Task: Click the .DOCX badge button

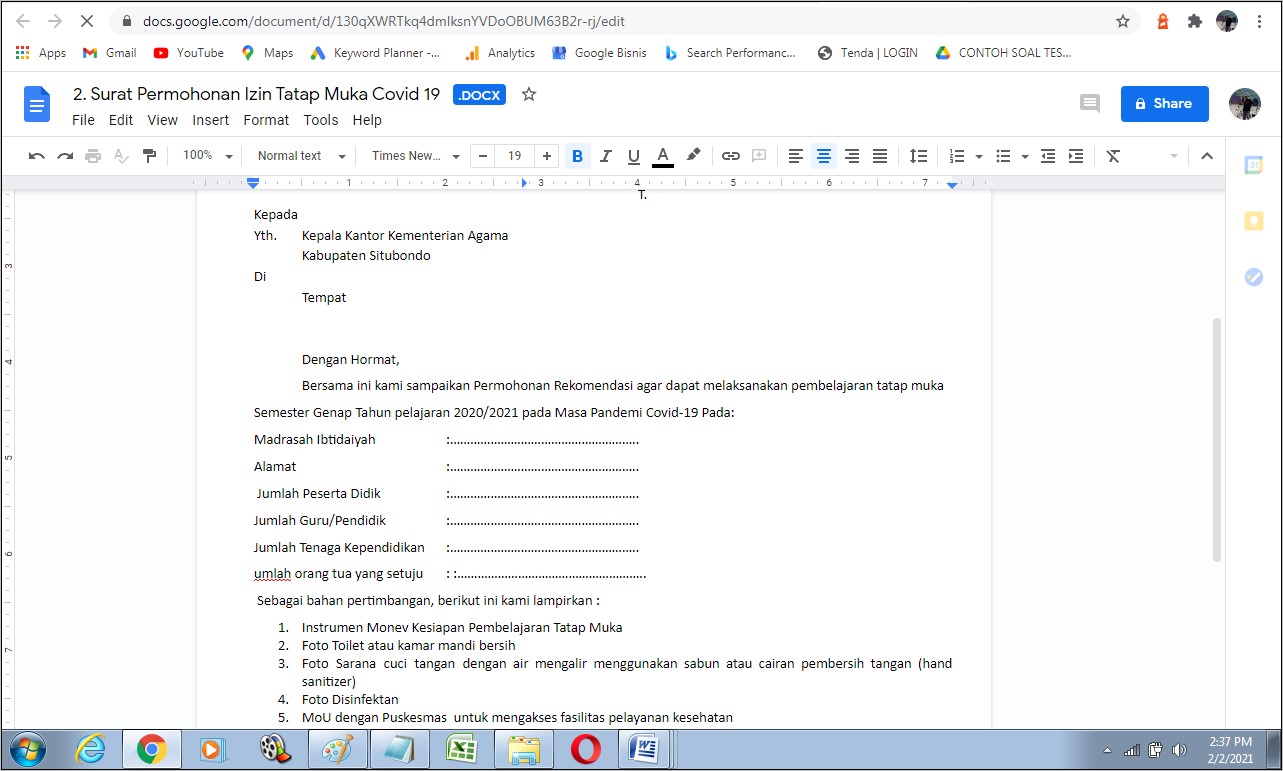Action: click(x=479, y=95)
